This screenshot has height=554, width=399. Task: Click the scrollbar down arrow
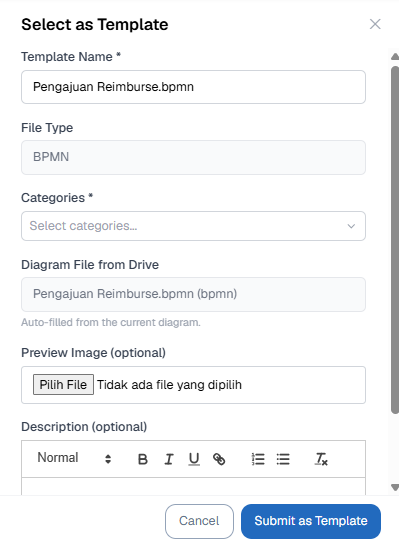point(395,487)
